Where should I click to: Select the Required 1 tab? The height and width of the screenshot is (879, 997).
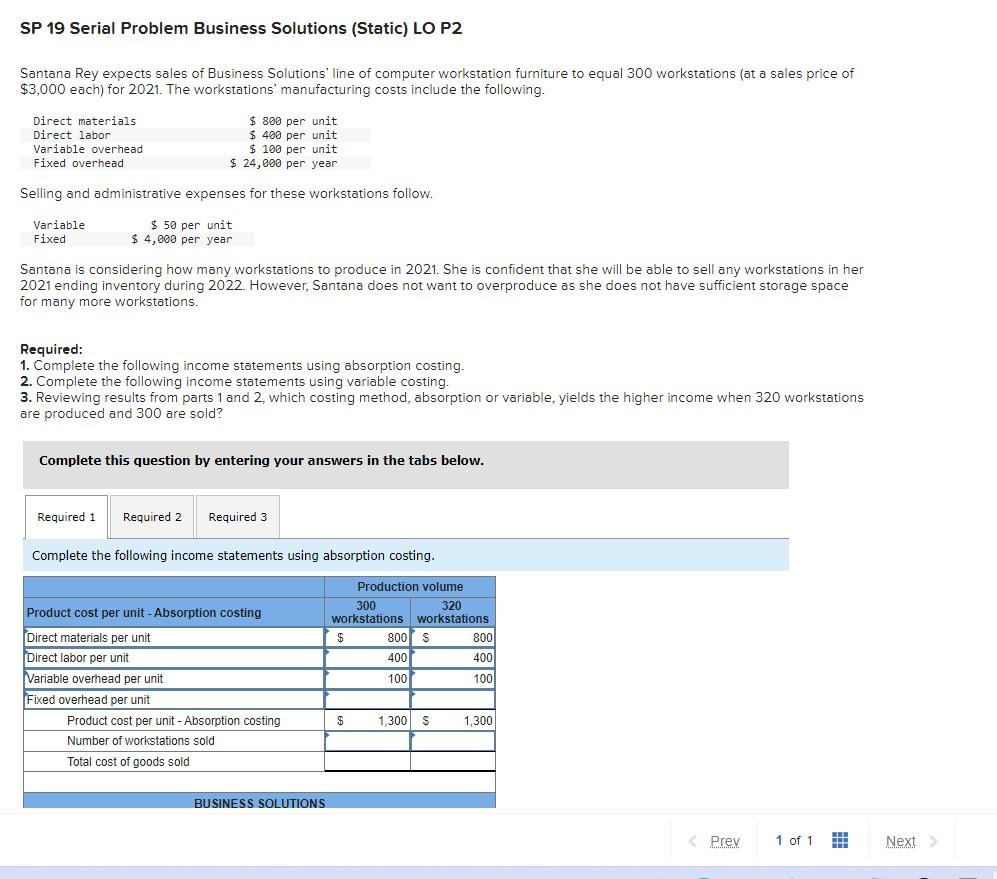point(65,517)
